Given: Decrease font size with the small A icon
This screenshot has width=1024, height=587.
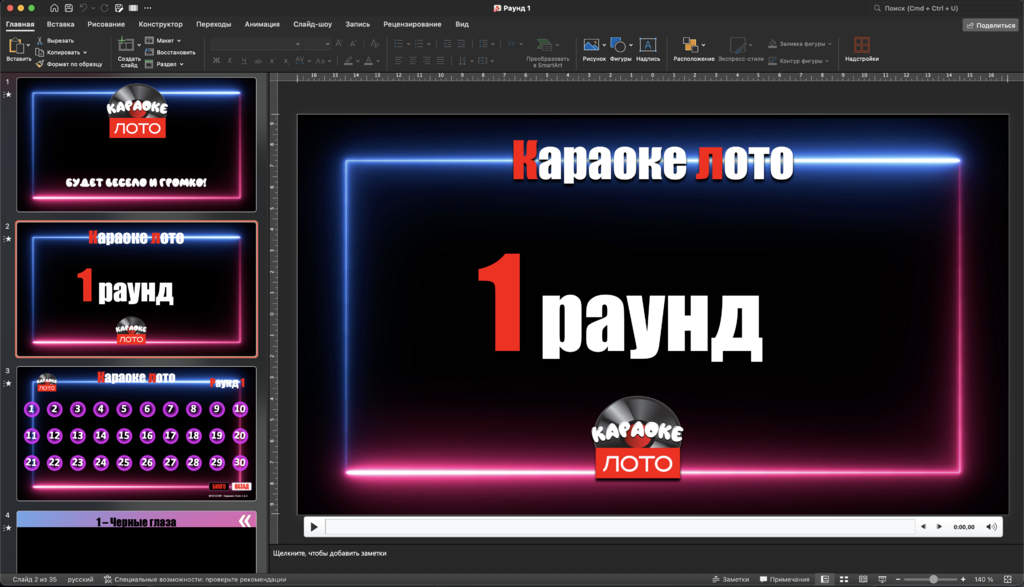Looking at the screenshot, I should click(353, 44).
